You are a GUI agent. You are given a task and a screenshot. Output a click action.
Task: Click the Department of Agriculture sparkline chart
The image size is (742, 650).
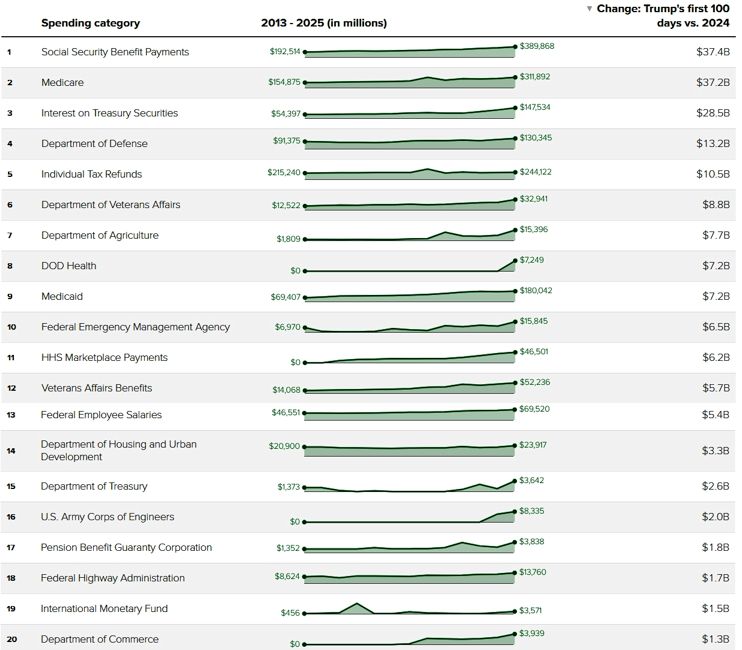[x=409, y=236]
